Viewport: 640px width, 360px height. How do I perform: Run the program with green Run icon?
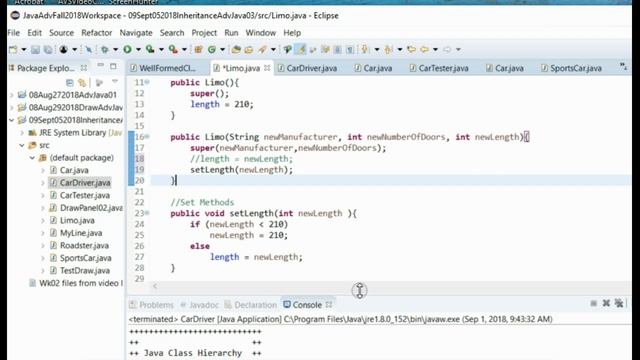(127, 49)
